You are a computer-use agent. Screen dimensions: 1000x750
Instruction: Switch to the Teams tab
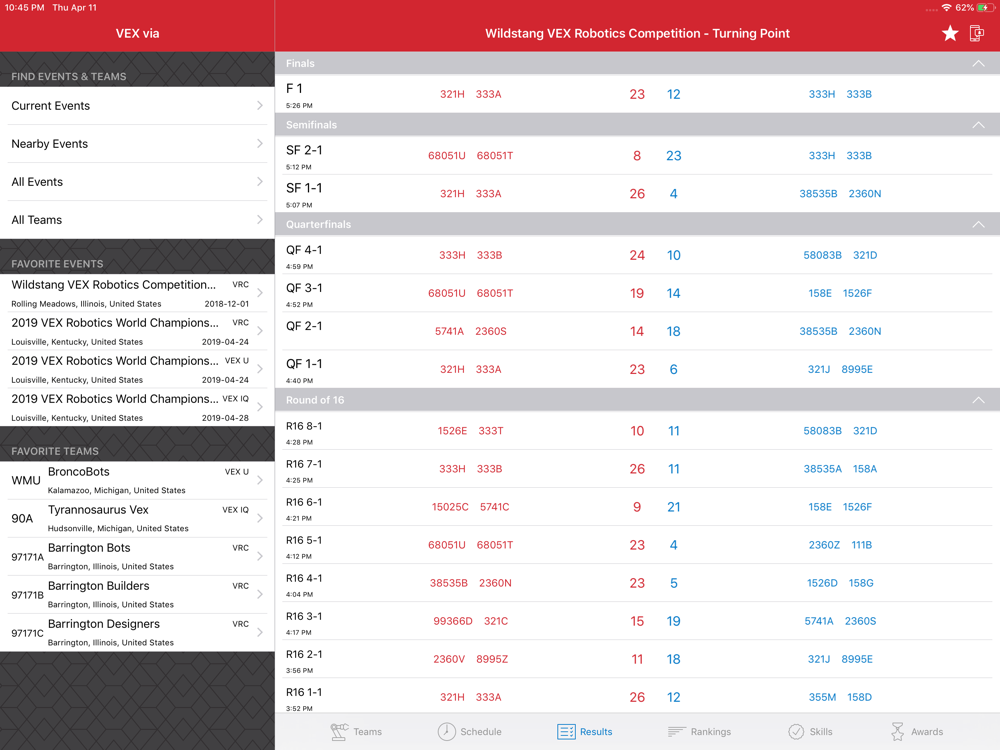(x=356, y=732)
